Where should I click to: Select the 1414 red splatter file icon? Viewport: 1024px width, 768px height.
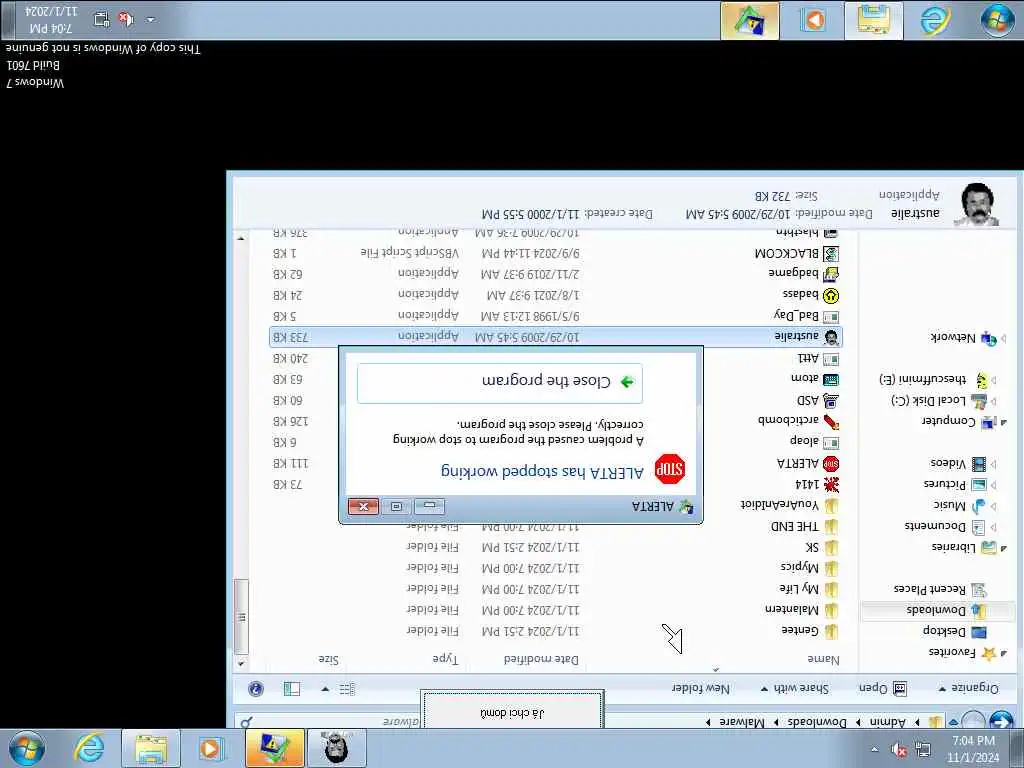[x=831, y=485]
